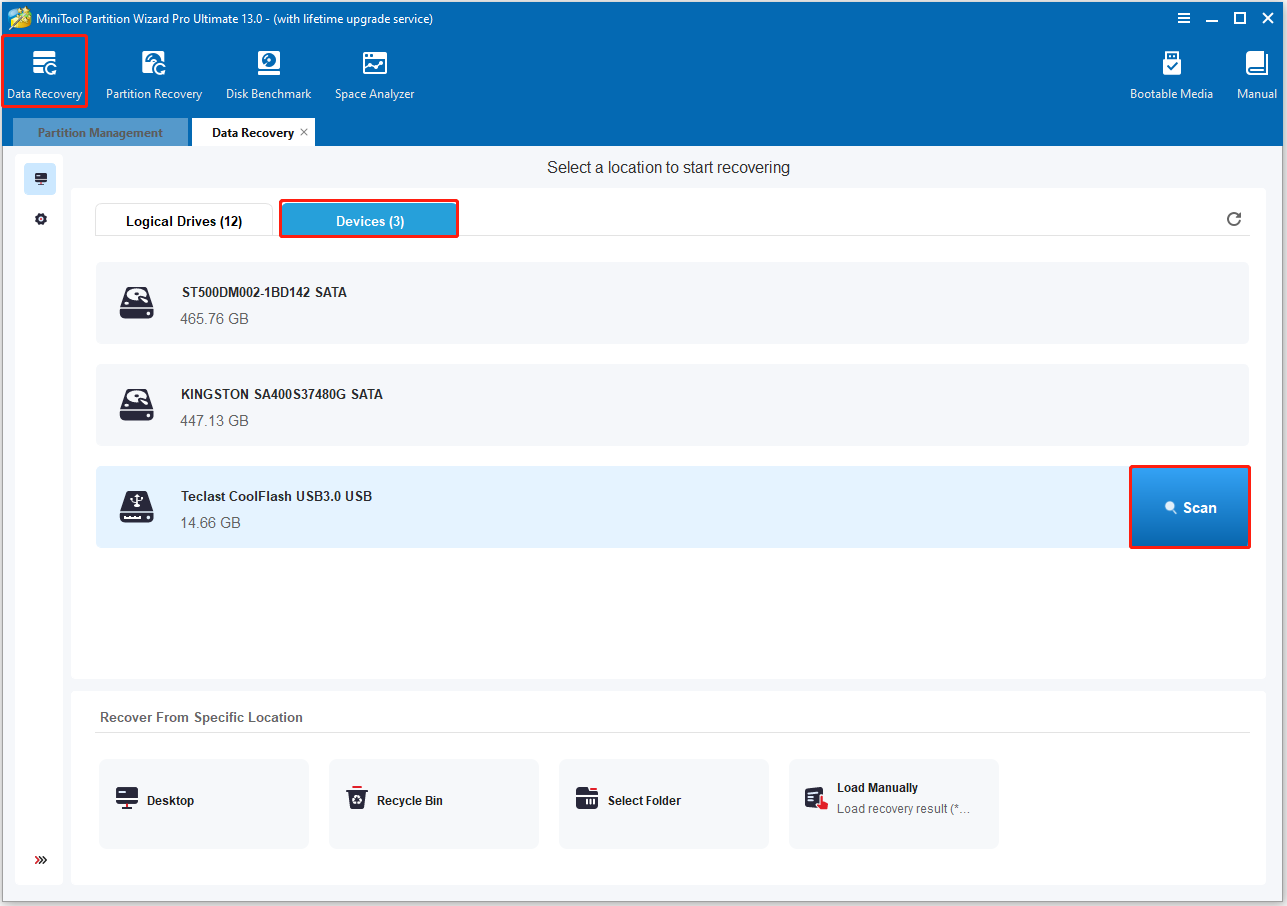Expand the left sidebar panel
Screen dimensions: 1287x906
40,859
